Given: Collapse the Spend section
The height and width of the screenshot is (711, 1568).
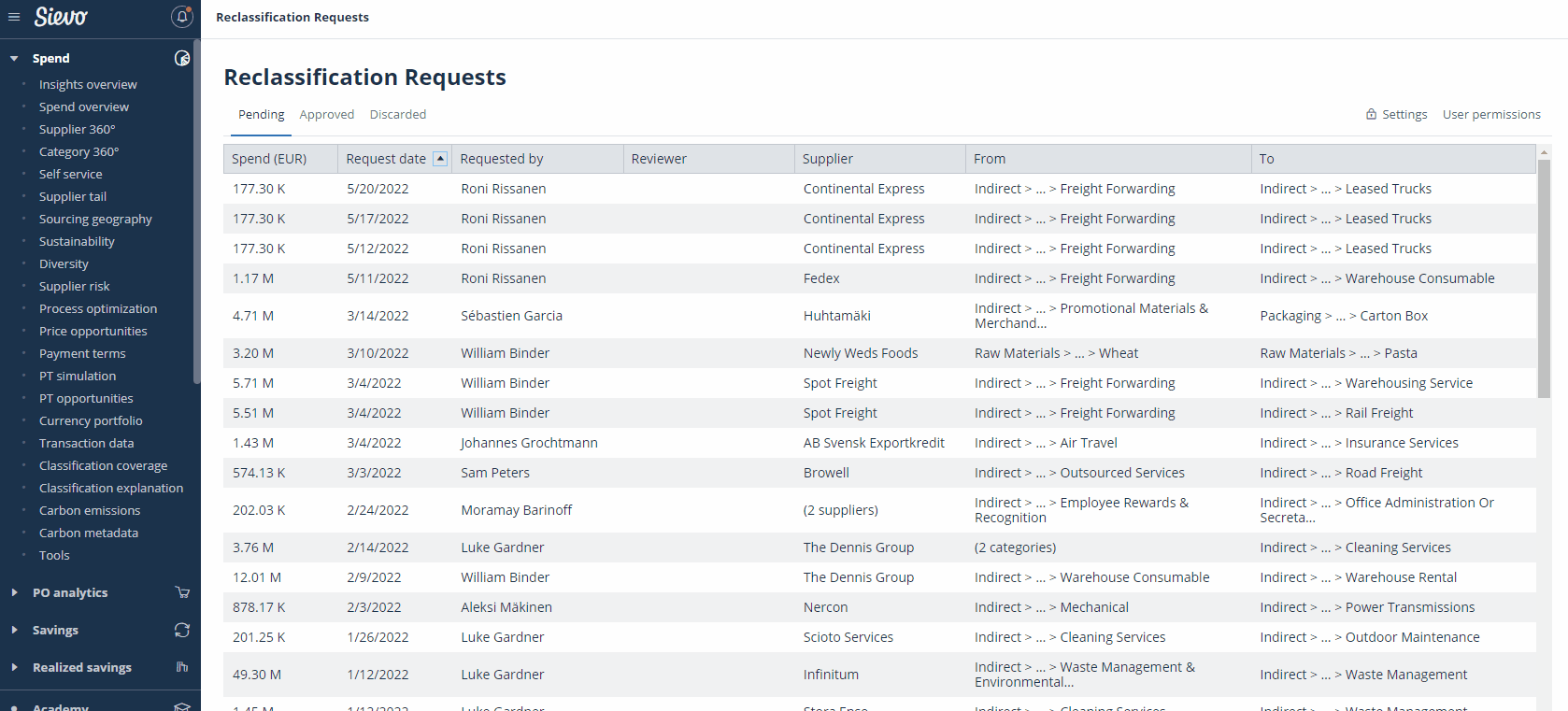Looking at the screenshot, I should (14, 58).
